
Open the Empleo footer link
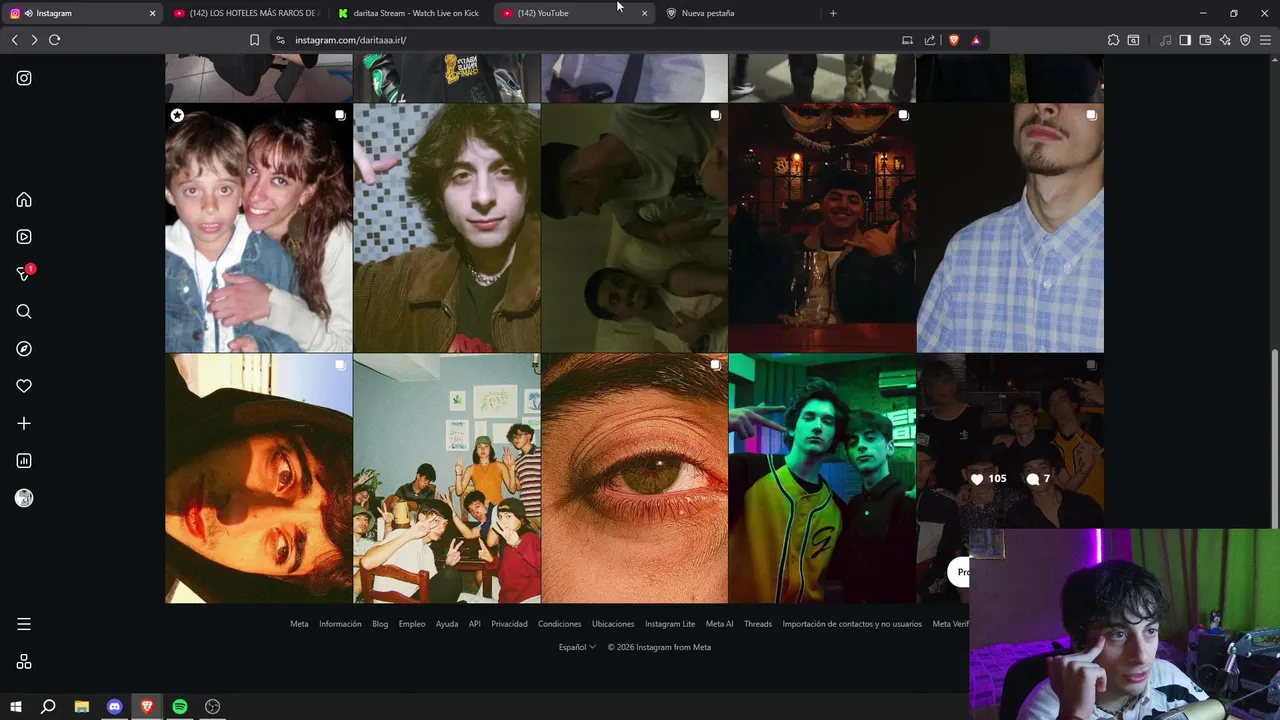pyautogui.click(x=412, y=624)
